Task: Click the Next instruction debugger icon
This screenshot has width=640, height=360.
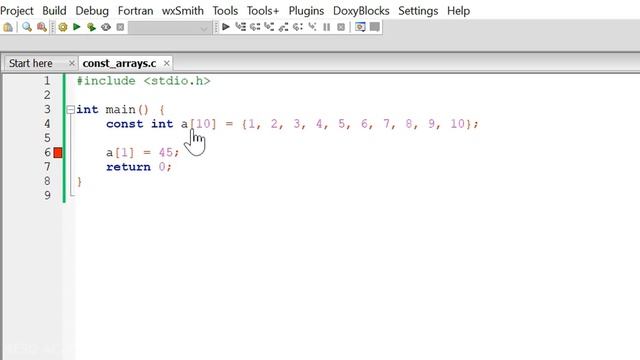Action: pyautogui.click(x=298, y=27)
